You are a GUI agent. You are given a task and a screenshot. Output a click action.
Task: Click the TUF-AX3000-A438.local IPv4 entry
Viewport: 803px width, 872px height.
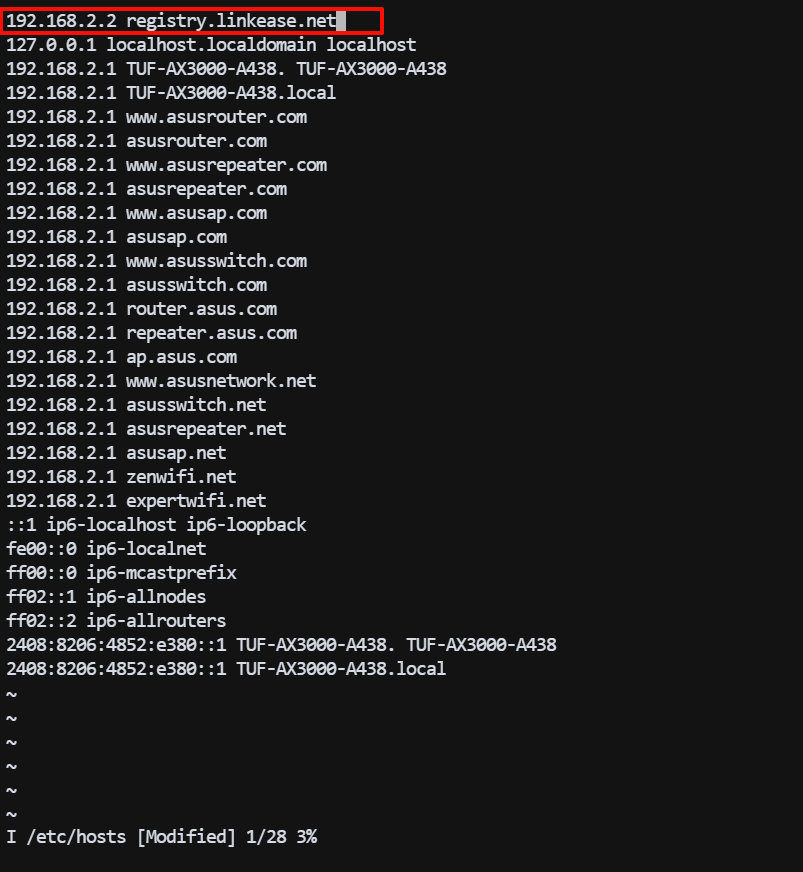[x=170, y=93]
